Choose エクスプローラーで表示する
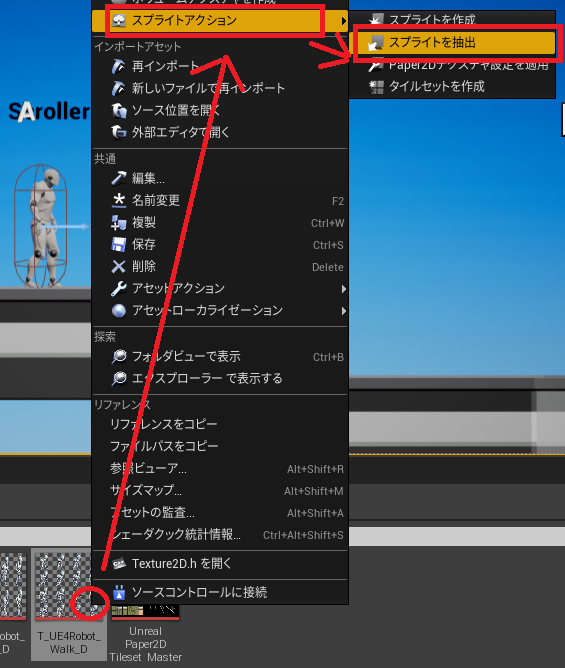 coord(220,378)
